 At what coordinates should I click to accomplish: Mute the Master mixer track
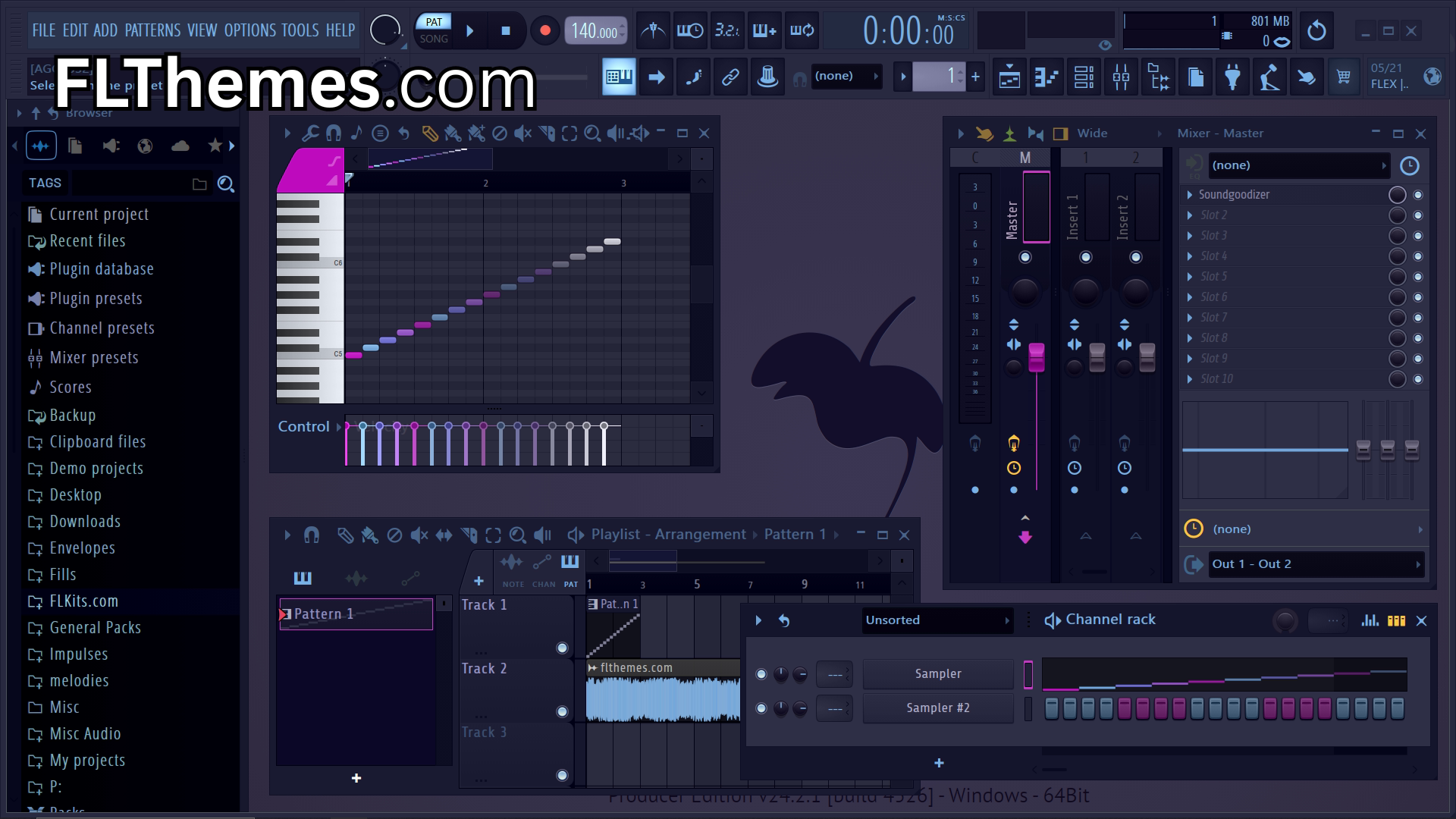1025,257
